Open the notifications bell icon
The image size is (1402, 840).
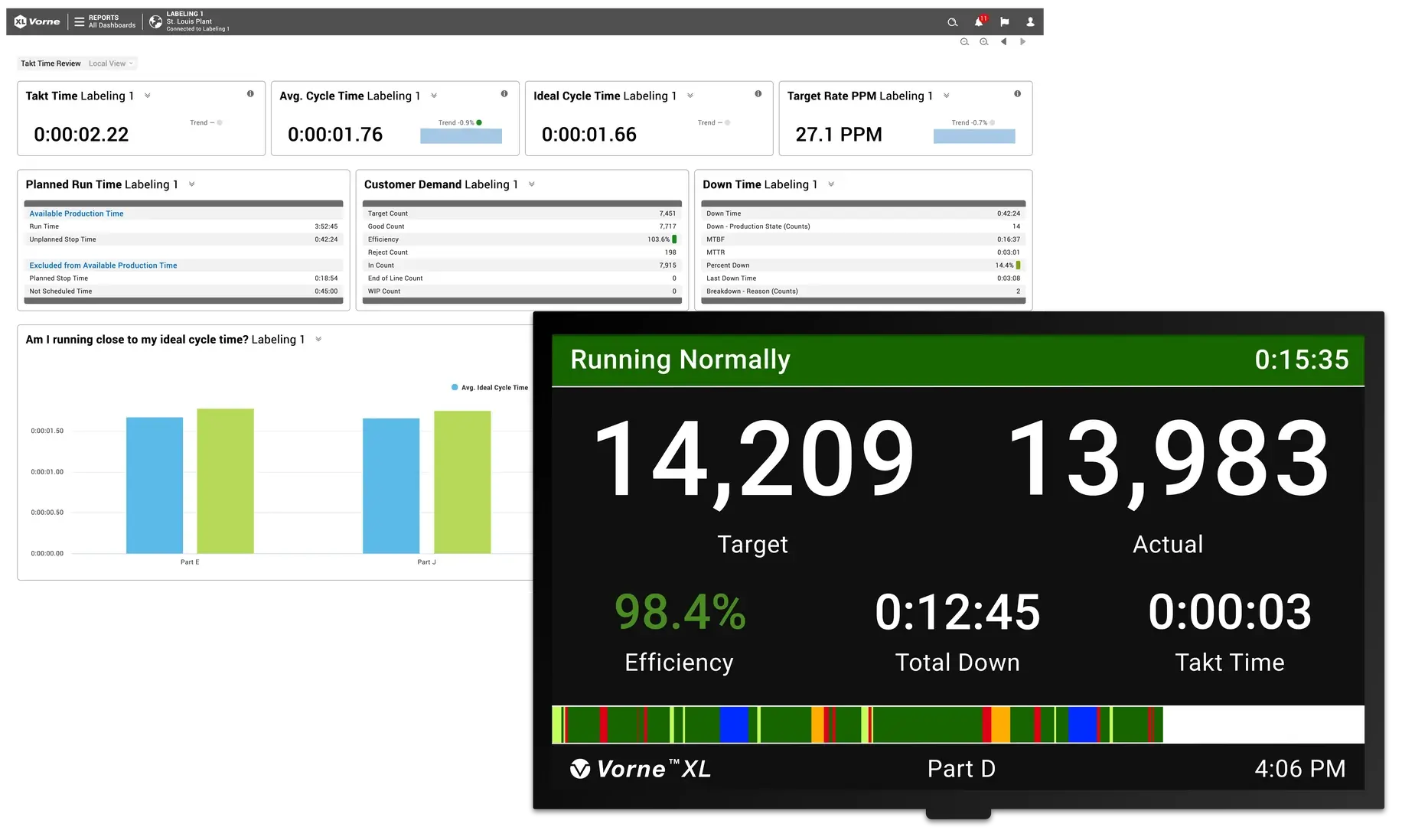(979, 21)
